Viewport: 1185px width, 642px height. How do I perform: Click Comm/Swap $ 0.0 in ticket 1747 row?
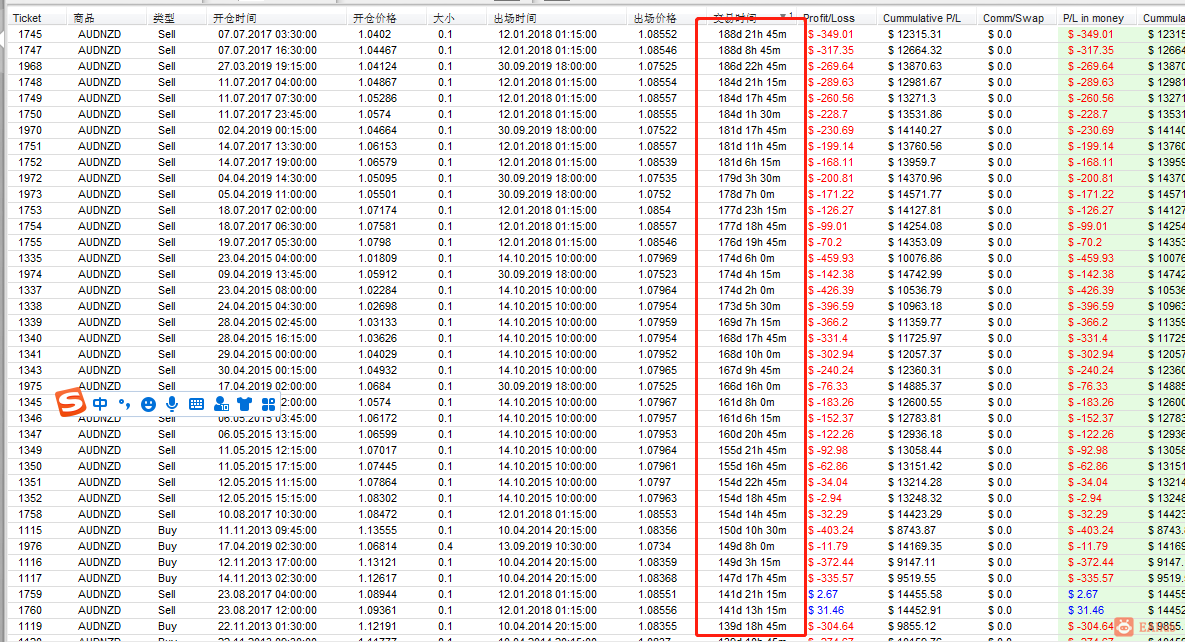click(x=999, y=50)
